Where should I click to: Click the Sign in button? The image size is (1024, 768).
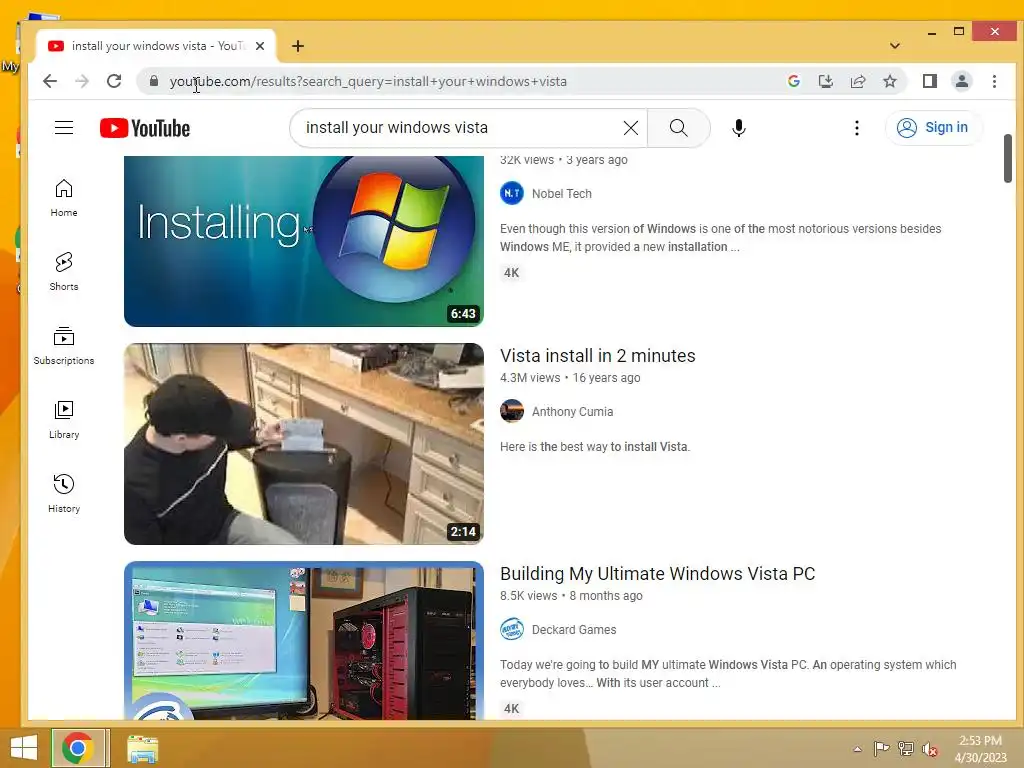tap(933, 127)
